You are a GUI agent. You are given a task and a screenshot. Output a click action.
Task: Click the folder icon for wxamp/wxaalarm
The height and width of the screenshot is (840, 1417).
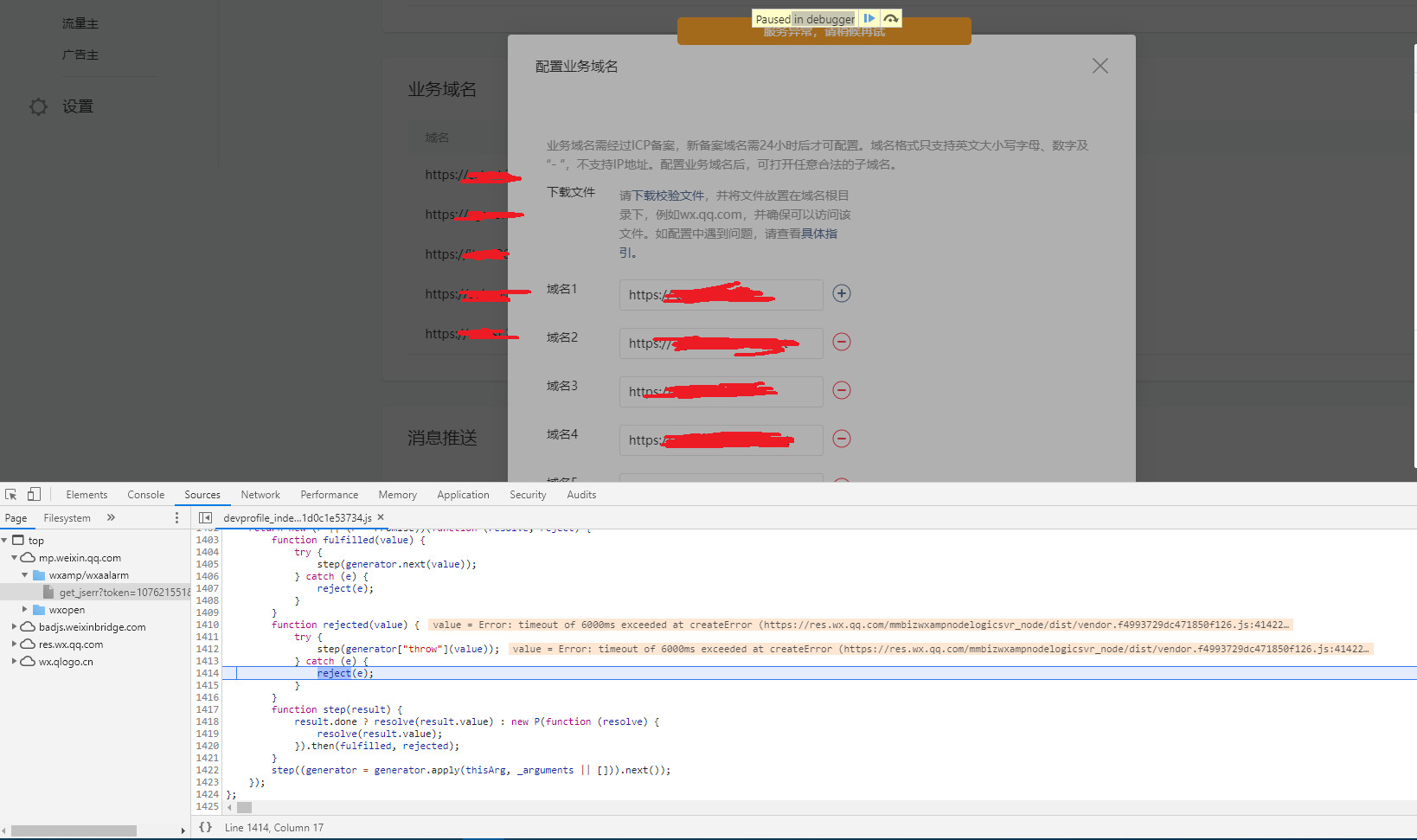coord(39,574)
